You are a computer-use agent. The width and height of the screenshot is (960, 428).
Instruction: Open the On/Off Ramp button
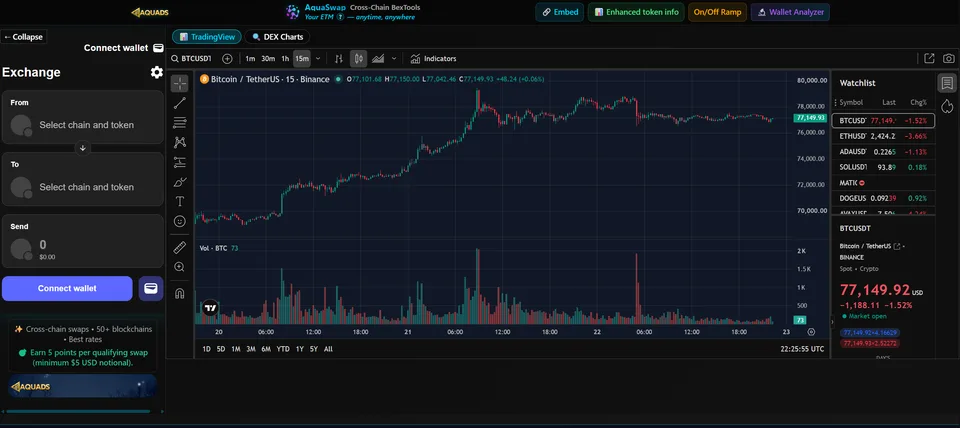click(x=718, y=12)
